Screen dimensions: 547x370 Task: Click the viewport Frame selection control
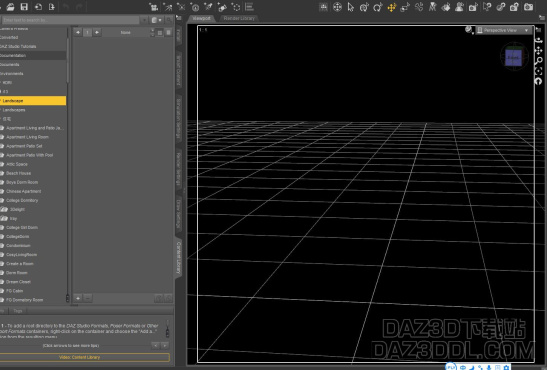539,71
